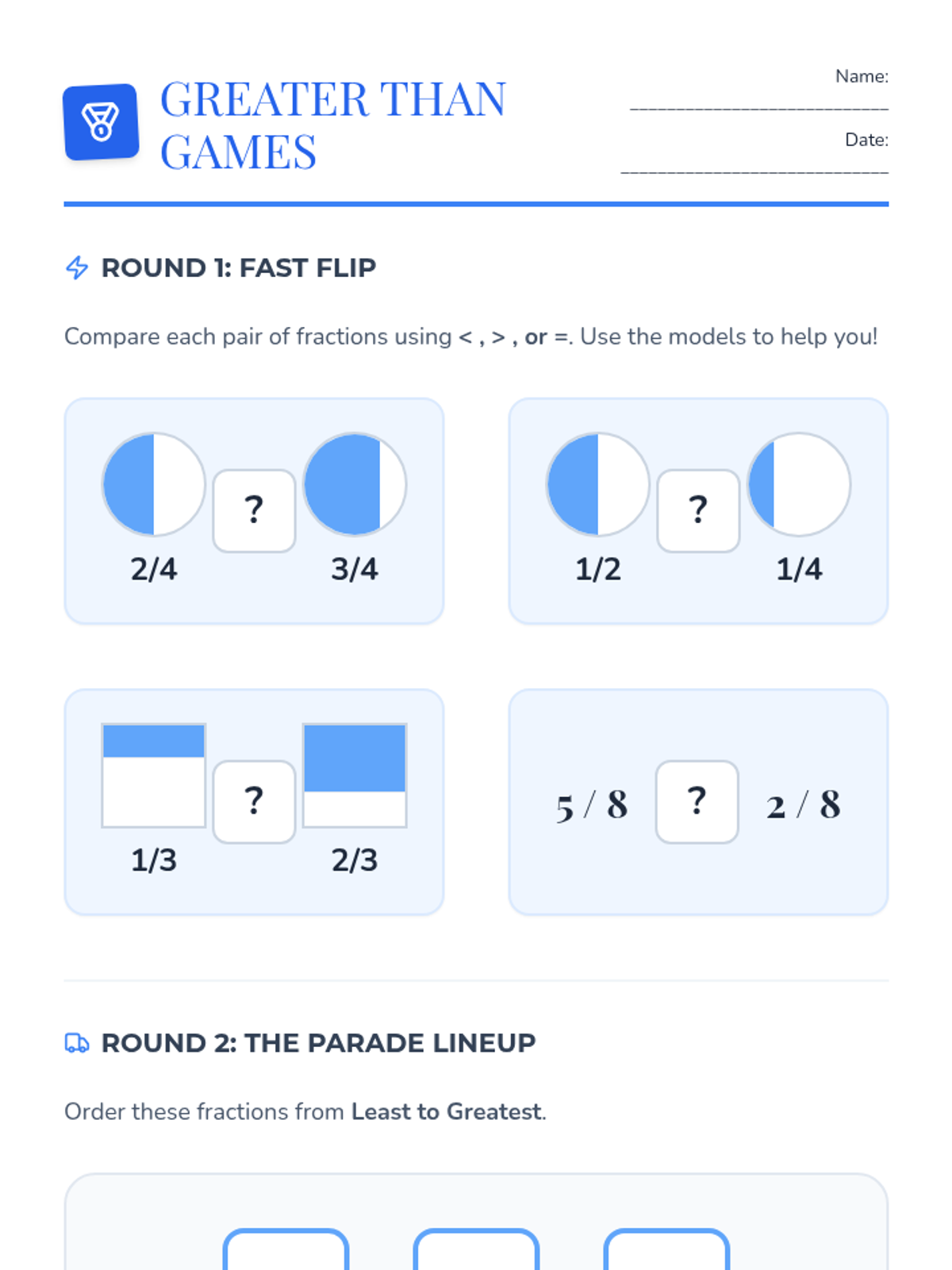
Task: Click the blue medal logo icon
Action: pos(101,122)
